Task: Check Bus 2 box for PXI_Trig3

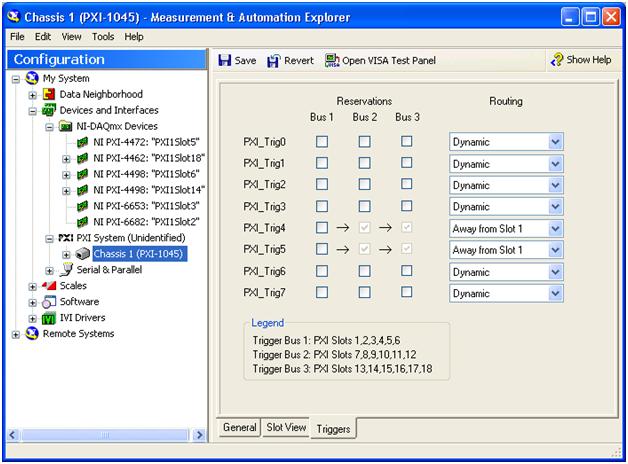Action: tap(364, 207)
